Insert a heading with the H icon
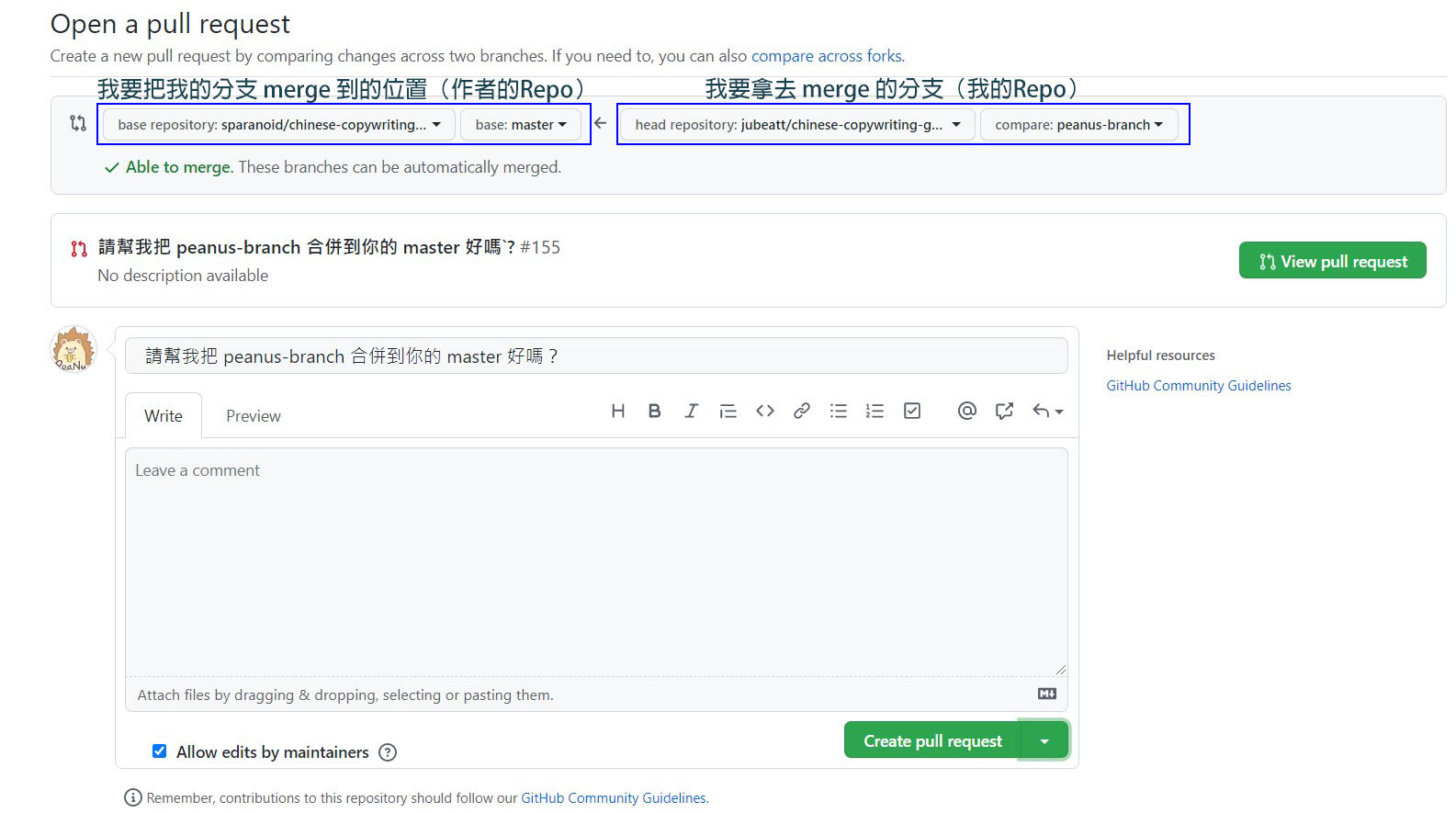The width and height of the screenshot is (1456, 813). pos(618,411)
